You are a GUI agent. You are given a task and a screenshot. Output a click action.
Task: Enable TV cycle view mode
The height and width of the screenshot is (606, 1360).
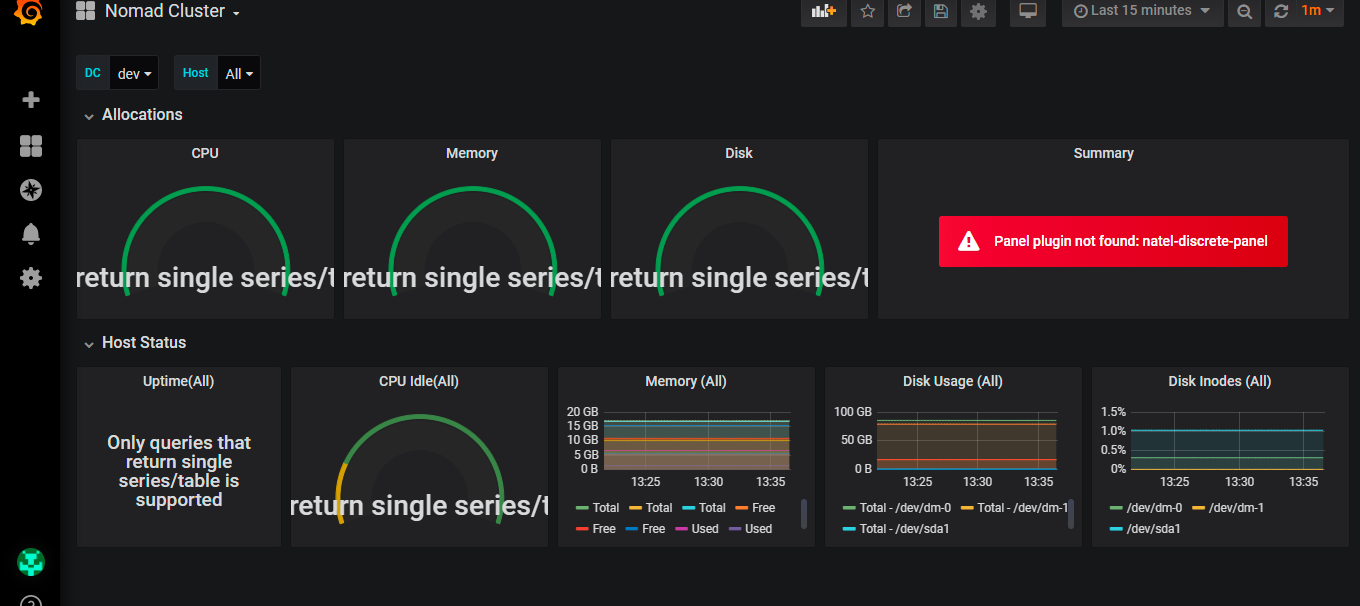click(1027, 12)
